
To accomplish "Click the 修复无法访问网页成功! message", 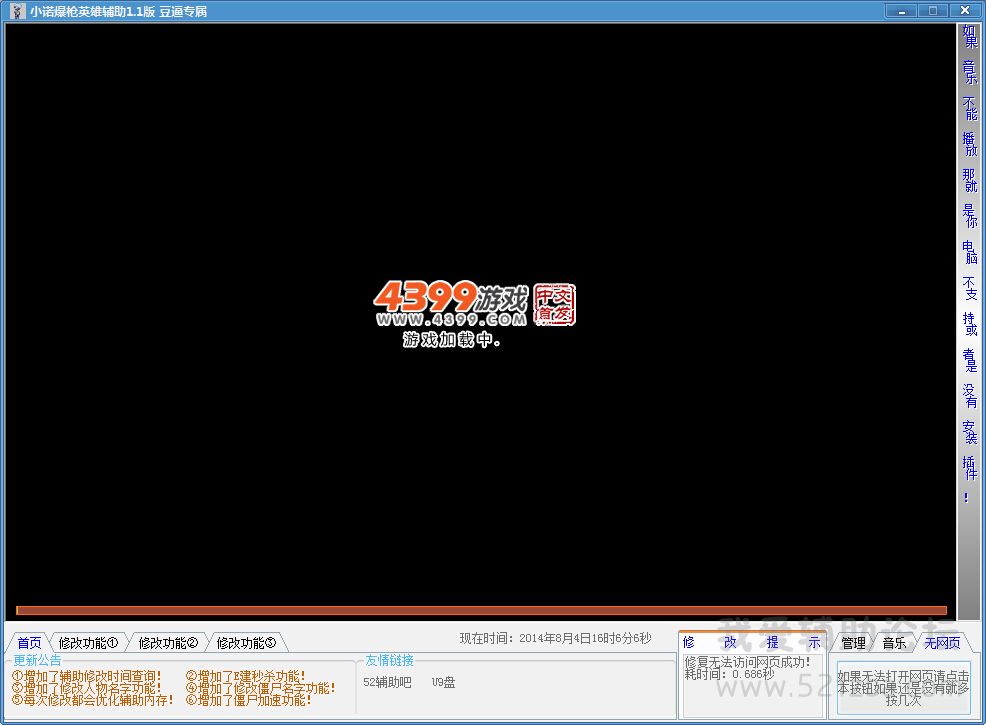I will [747, 662].
